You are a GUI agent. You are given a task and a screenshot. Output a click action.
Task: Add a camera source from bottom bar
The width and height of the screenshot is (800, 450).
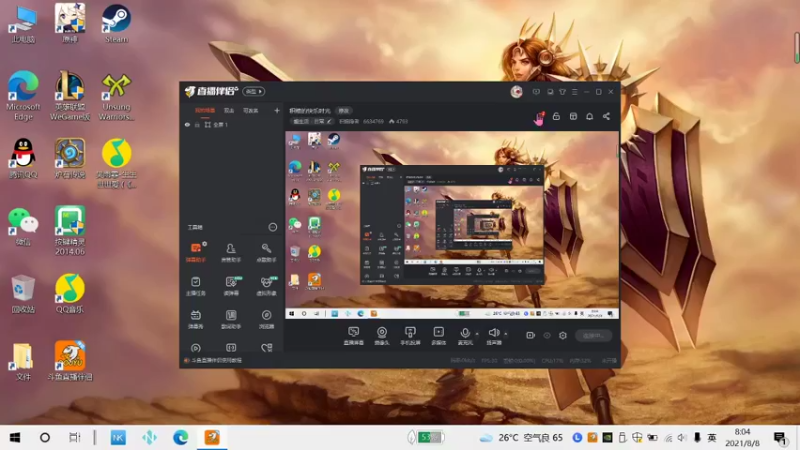(382, 336)
